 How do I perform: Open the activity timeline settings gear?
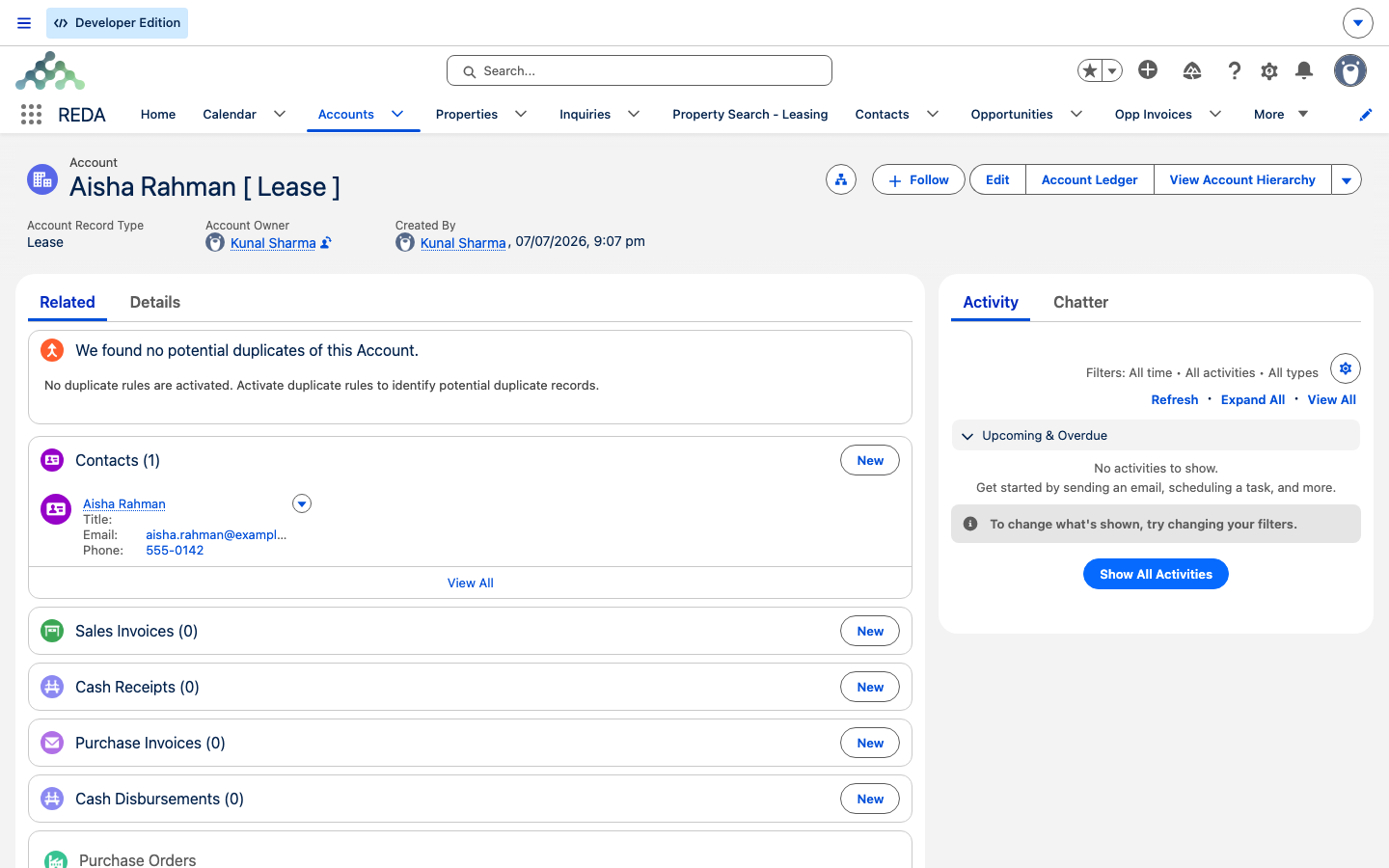click(1346, 368)
